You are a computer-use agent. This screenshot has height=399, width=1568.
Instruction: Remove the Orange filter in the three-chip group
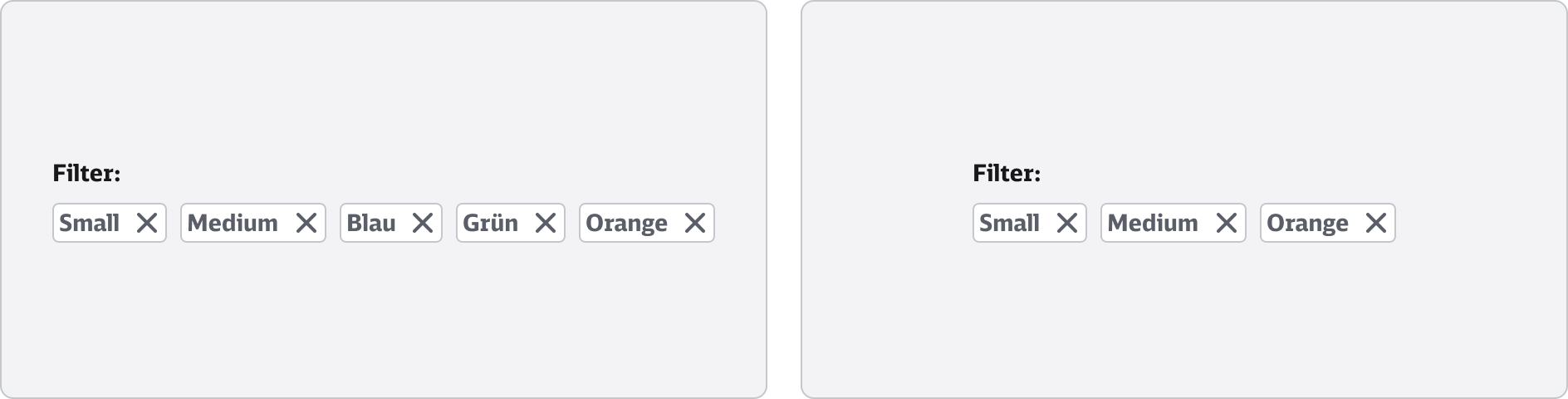coord(1376,223)
